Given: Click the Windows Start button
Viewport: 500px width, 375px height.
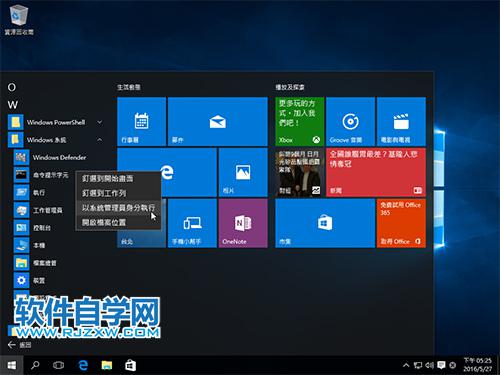Looking at the screenshot, I should pos(12,365).
